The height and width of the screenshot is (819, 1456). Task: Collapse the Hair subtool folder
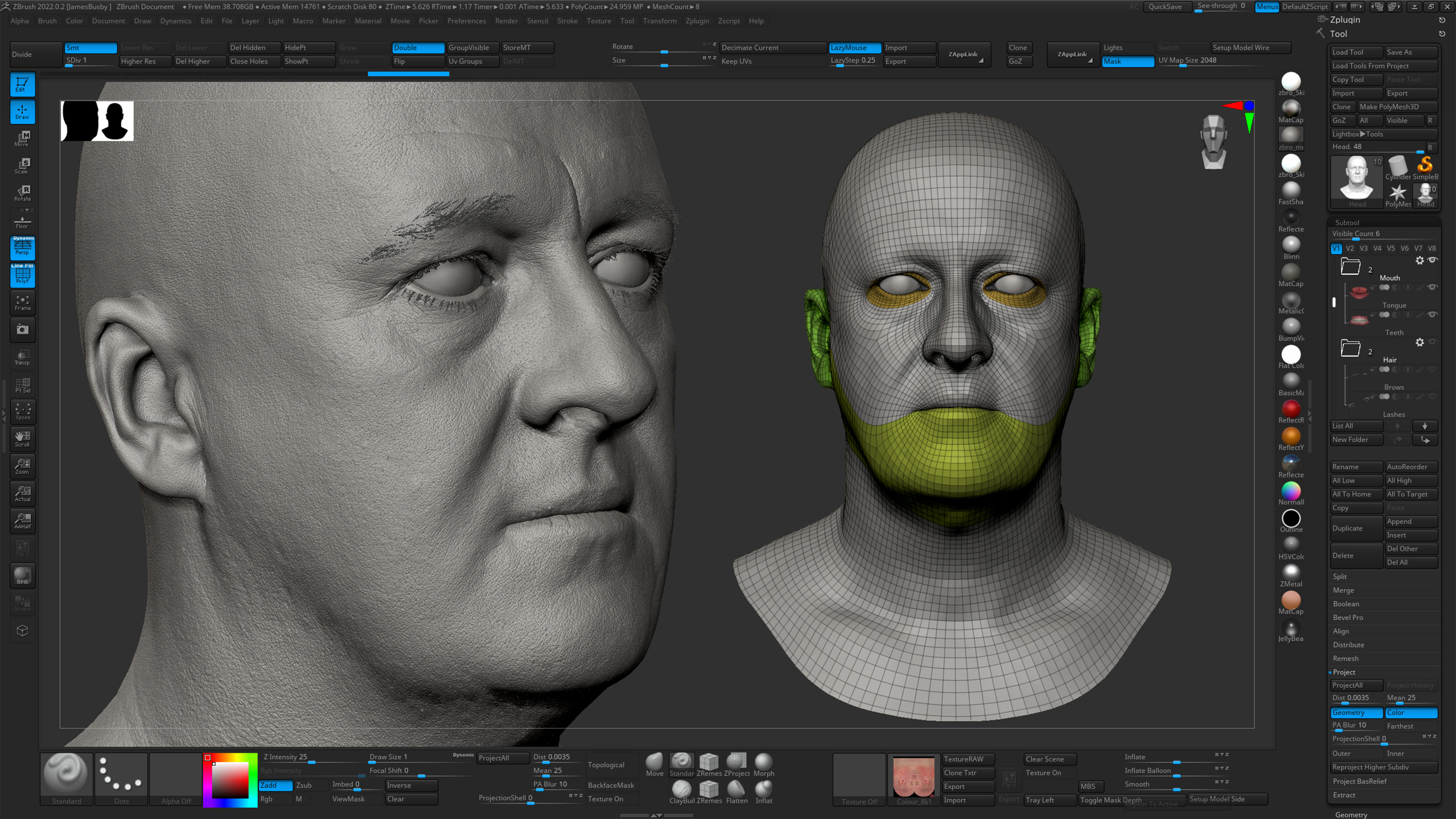tap(1351, 349)
